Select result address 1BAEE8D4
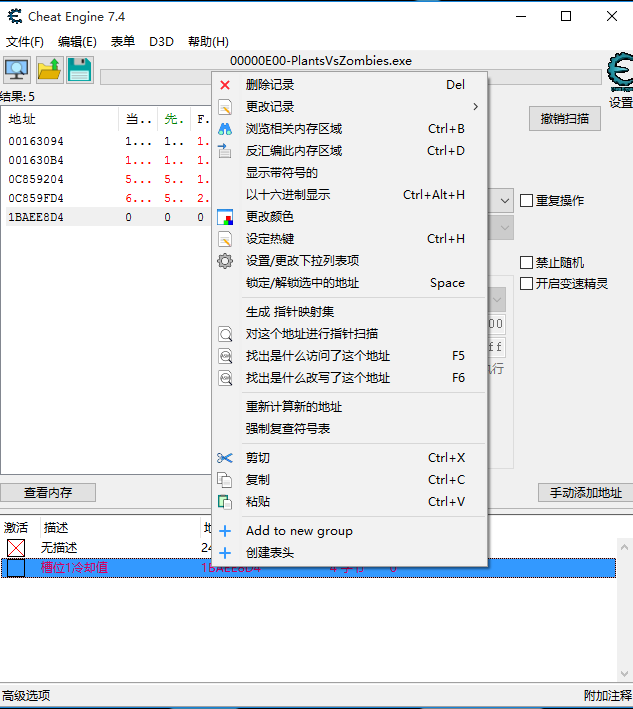Image resolution: width=633 pixels, height=709 pixels. 36,217
